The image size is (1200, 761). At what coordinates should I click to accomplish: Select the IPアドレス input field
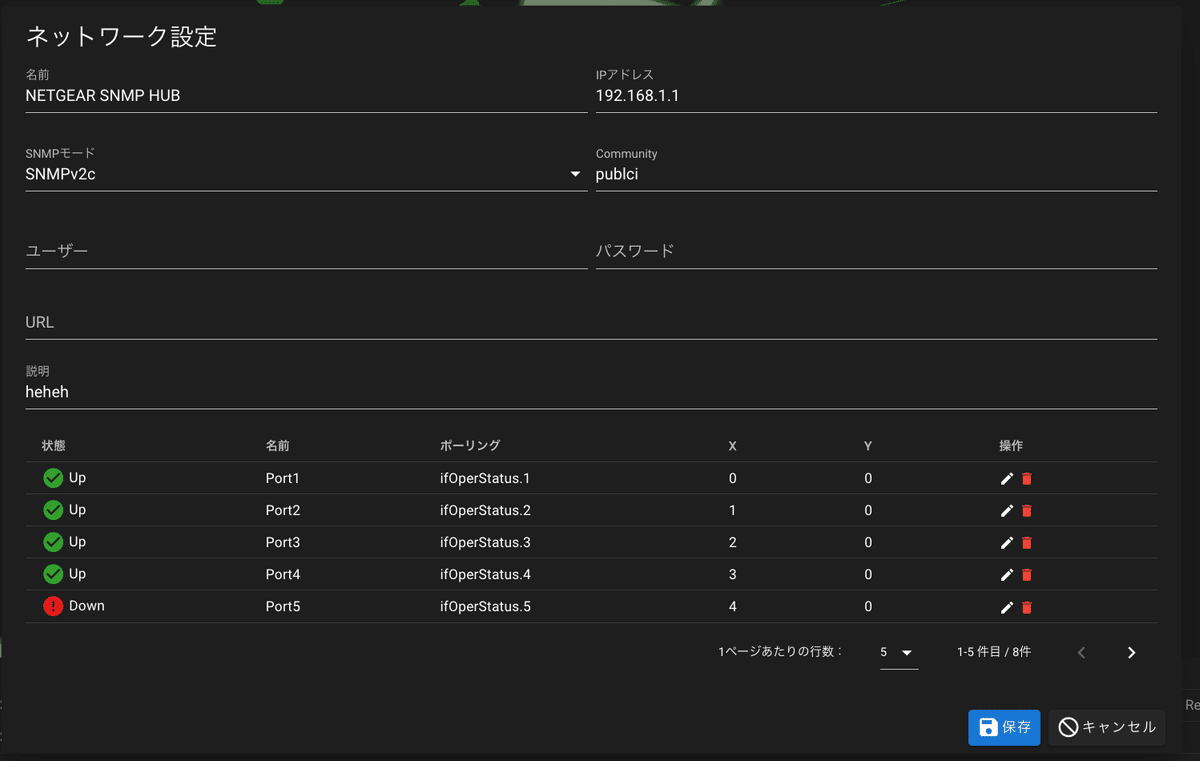pos(875,95)
